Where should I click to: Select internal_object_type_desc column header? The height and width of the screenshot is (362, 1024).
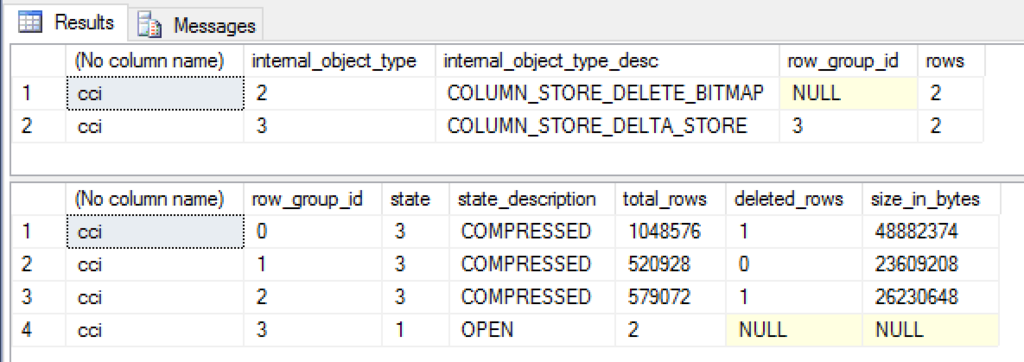(x=607, y=61)
